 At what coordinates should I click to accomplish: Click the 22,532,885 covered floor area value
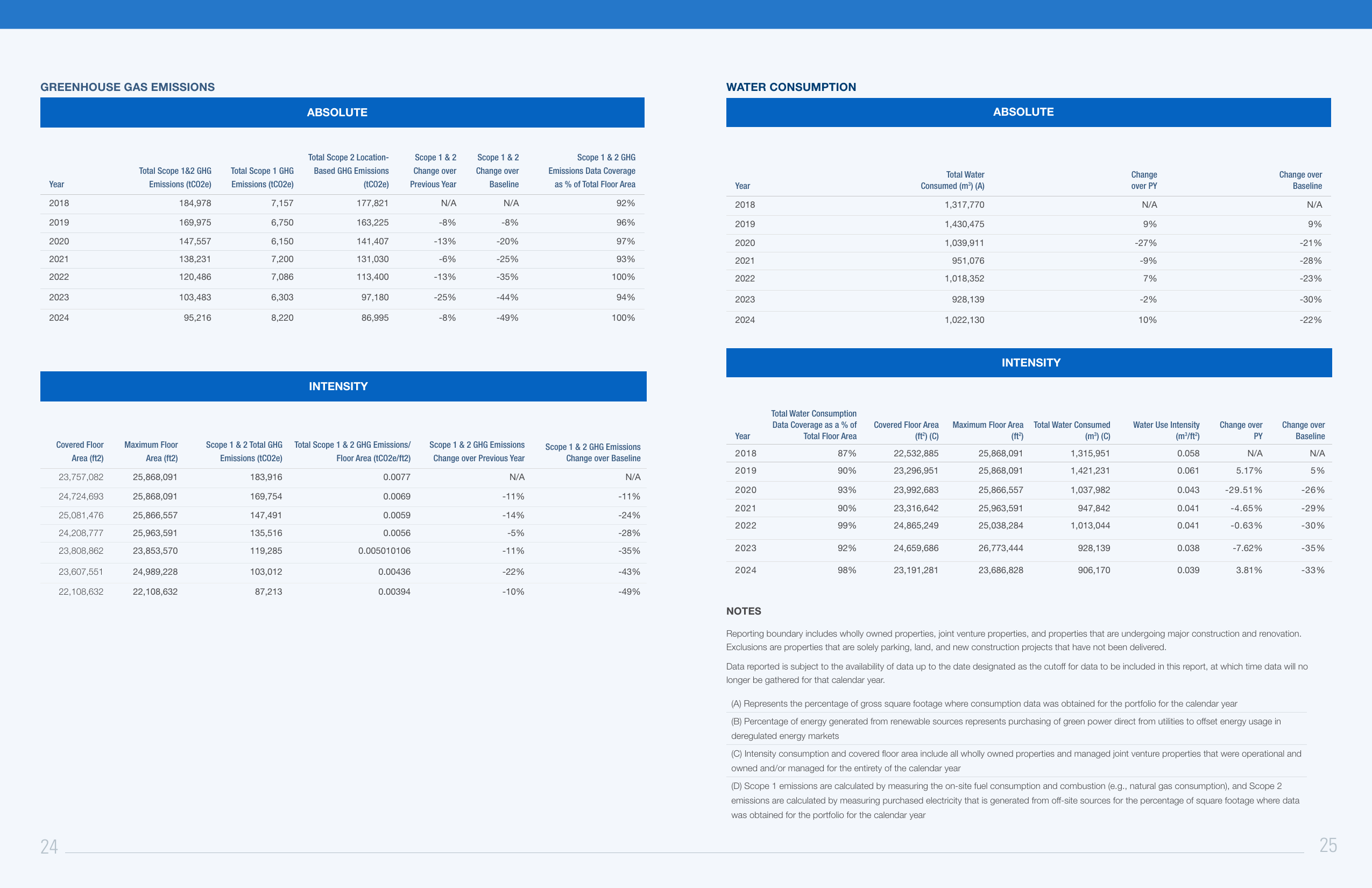click(916, 453)
